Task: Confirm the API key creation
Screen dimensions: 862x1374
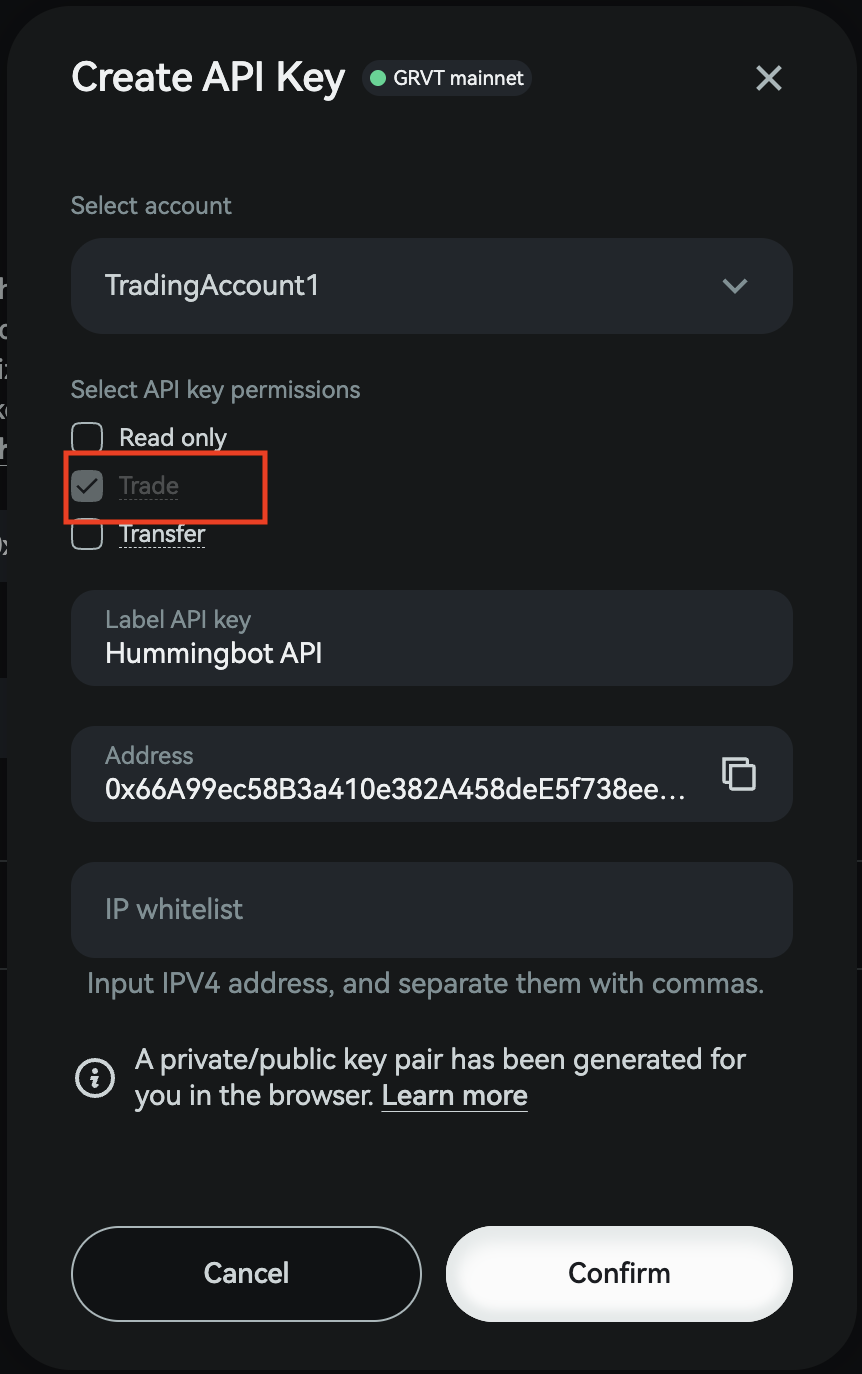Action: coord(619,1273)
